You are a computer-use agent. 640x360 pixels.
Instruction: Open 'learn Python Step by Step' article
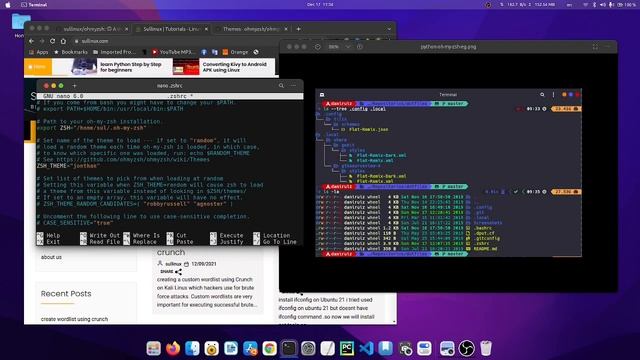pos(131,67)
